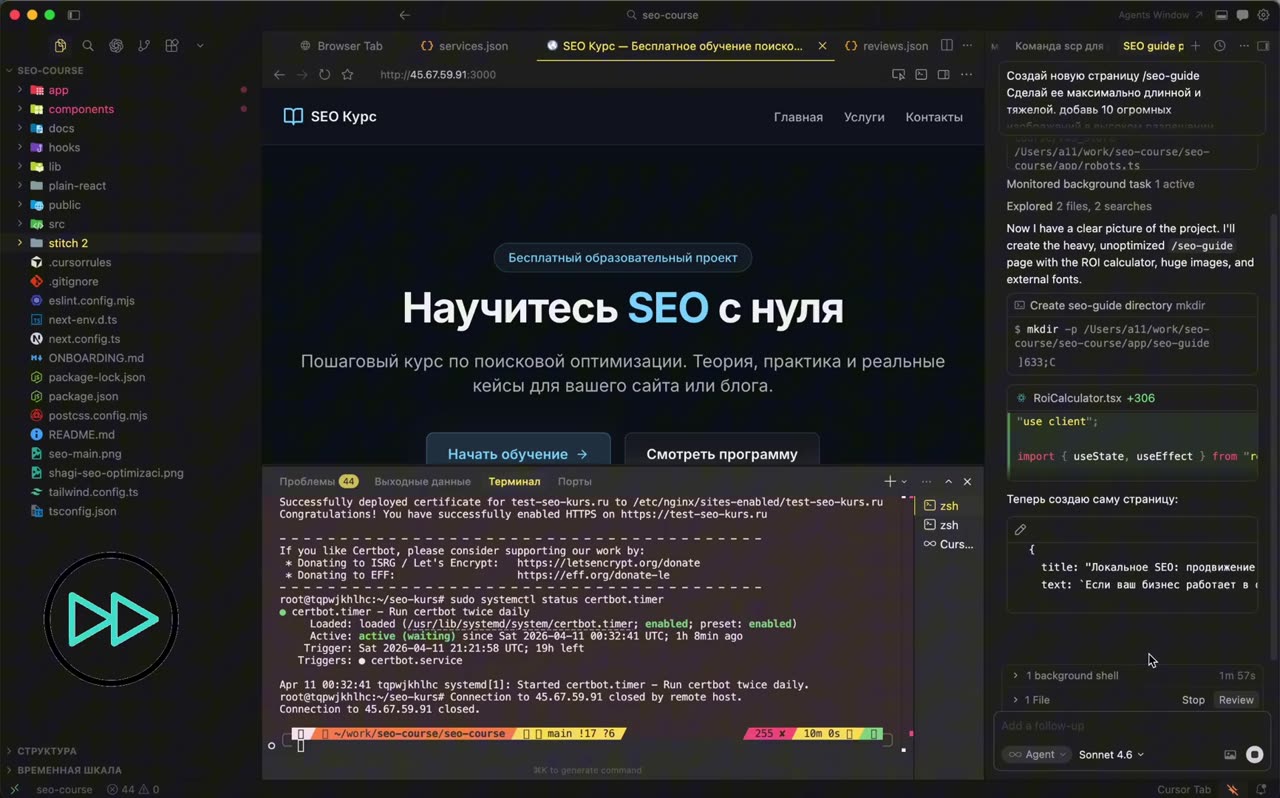Toggle browser side panel icon in toolbar
1280x798 pixels.
pos(943,75)
